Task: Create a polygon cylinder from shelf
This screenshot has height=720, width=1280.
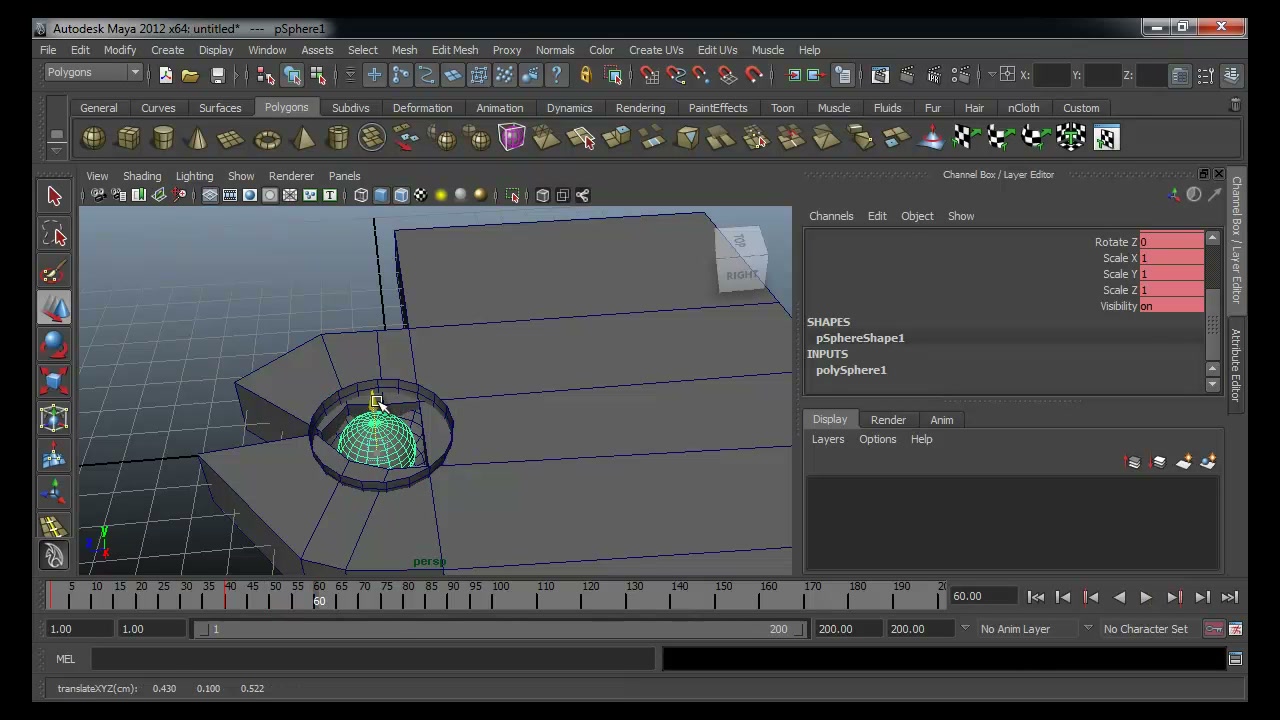Action: tap(163, 138)
